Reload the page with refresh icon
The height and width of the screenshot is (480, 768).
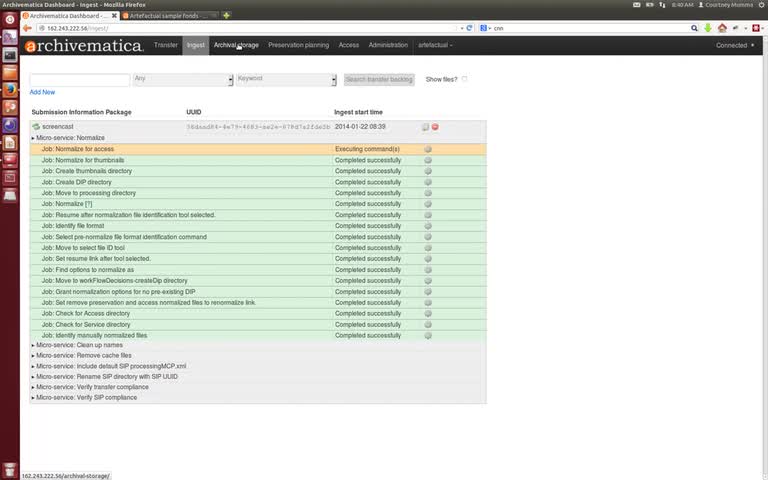tap(469, 28)
